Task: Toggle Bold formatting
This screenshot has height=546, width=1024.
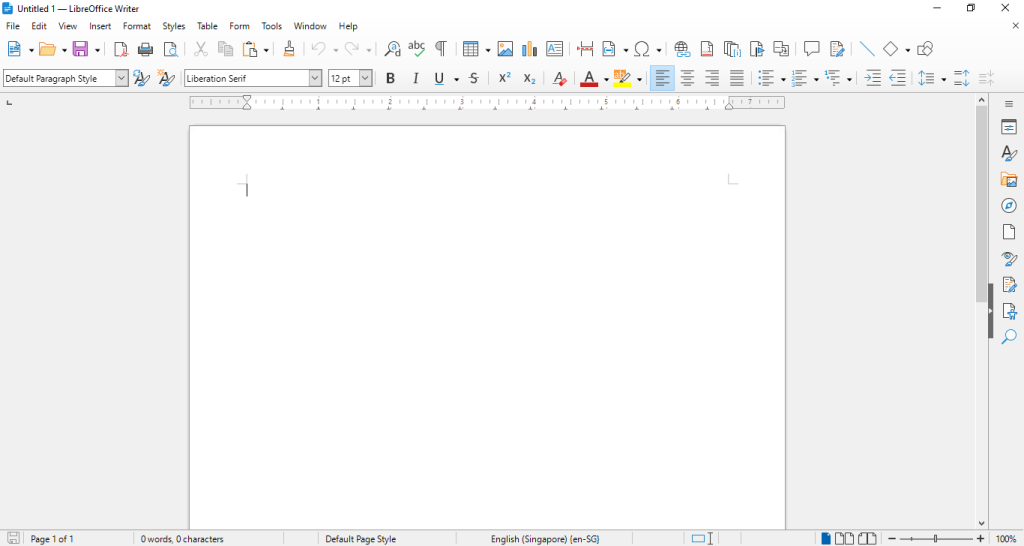Action: 391,78
